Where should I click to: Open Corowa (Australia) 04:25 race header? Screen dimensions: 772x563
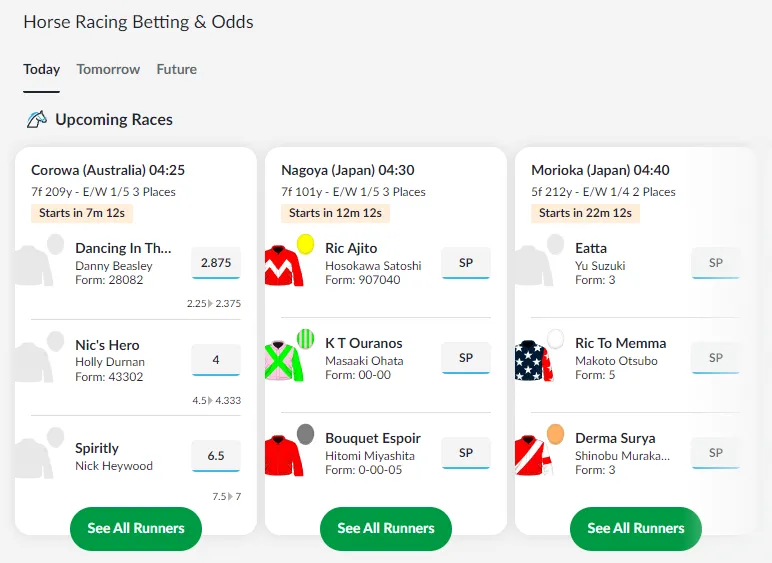[108, 170]
